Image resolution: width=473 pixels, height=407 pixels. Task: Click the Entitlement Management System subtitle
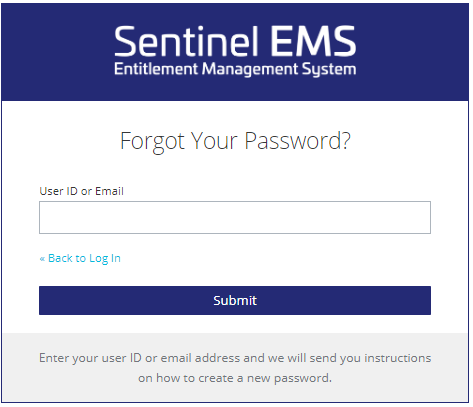[x=235, y=69]
